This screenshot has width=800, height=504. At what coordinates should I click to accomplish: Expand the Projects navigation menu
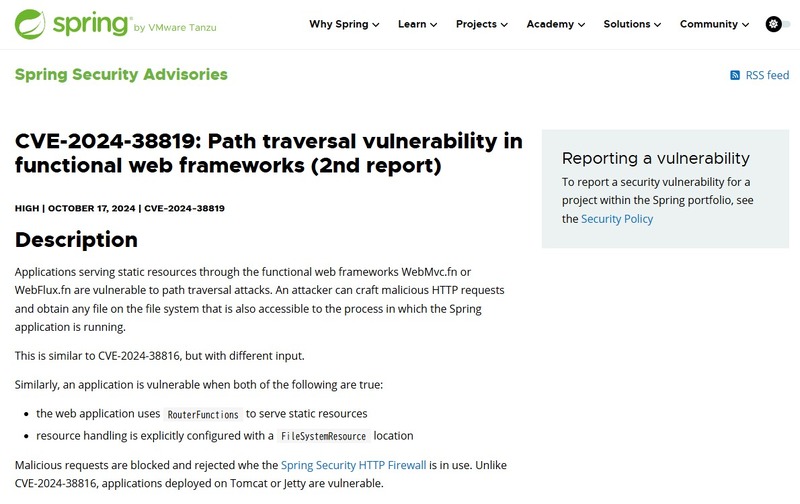point(481,24)
